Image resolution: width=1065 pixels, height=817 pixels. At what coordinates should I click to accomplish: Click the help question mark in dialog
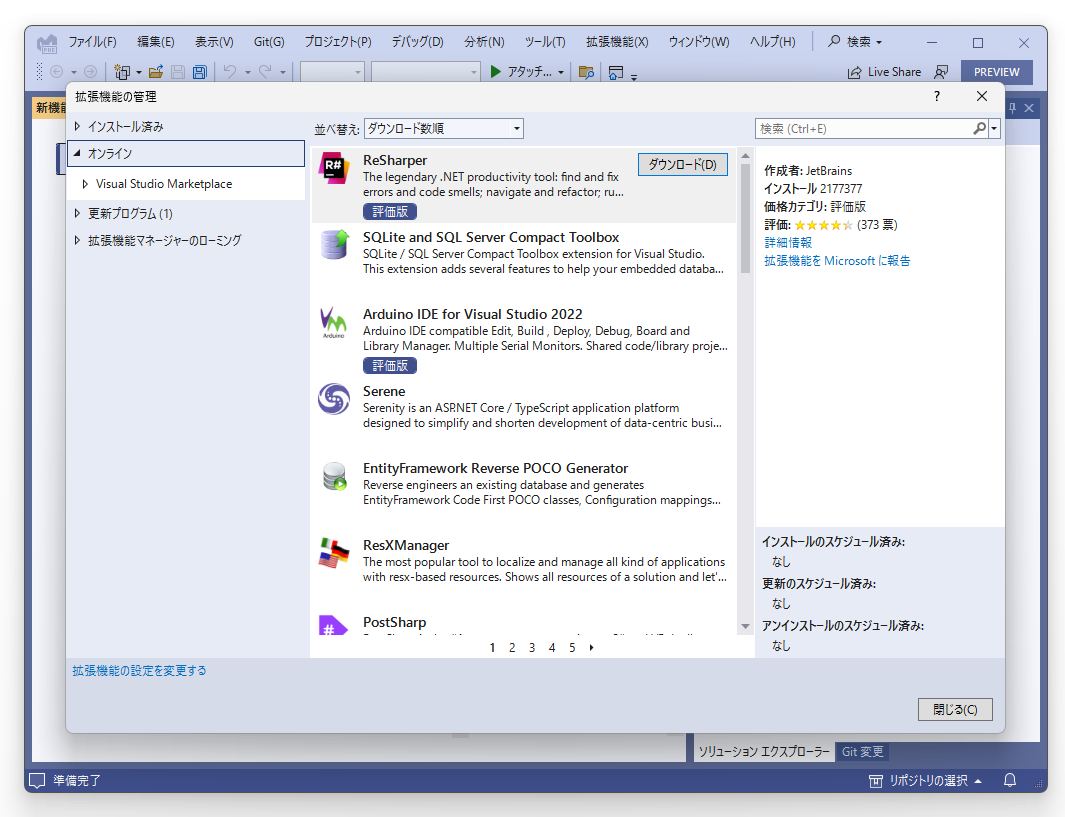click(x=937, y=96)
